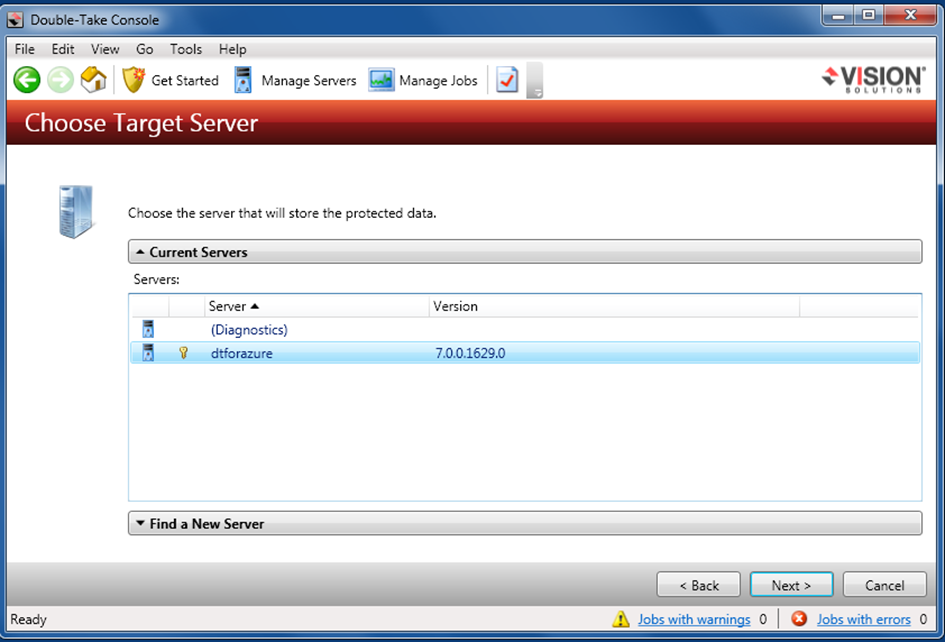The image size is (945, 642).
Task: Click the Get Started toolbar label
Action: [185, 80]
